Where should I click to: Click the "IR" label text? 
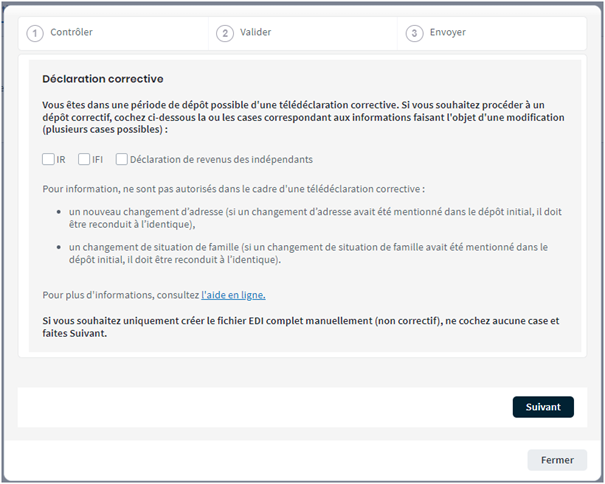[x=61, y=159]
